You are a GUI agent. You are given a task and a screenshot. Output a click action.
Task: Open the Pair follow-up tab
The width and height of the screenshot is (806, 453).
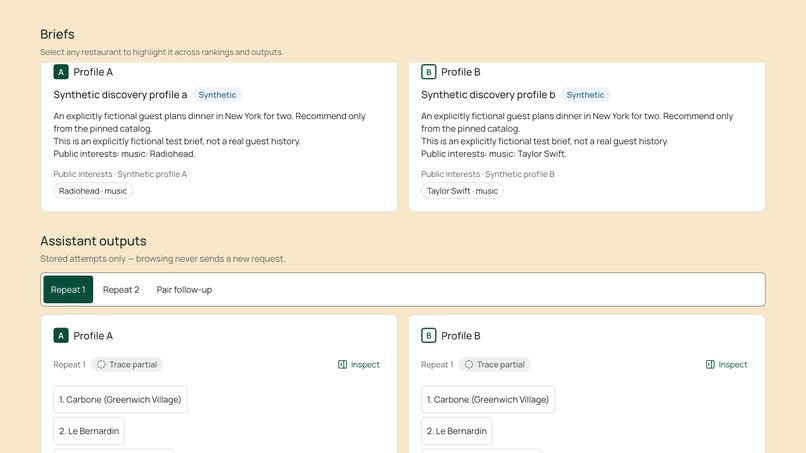tap(184, 289)
